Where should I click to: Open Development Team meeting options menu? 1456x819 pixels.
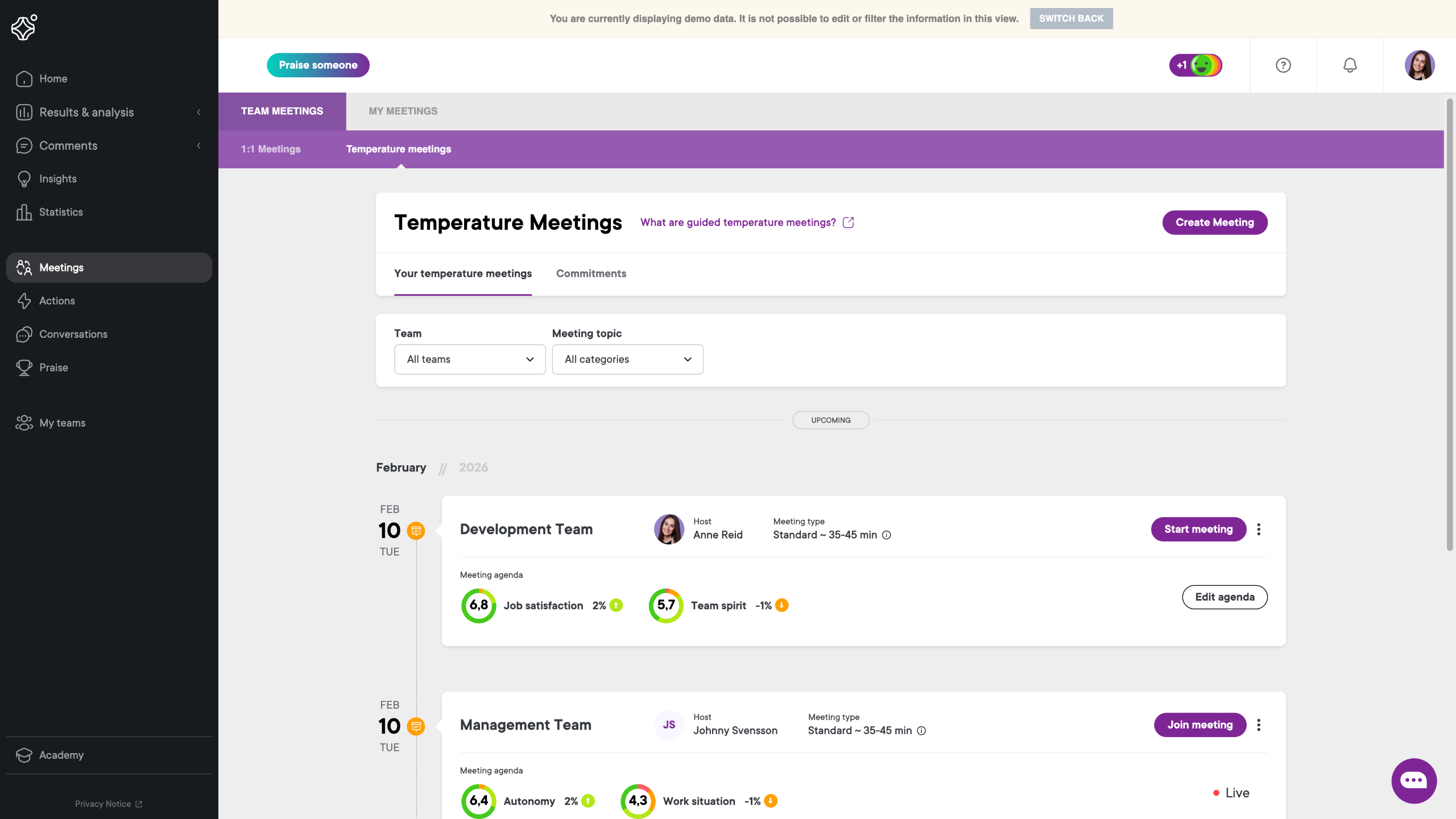pyautogui.click(x=1259, y=530)
